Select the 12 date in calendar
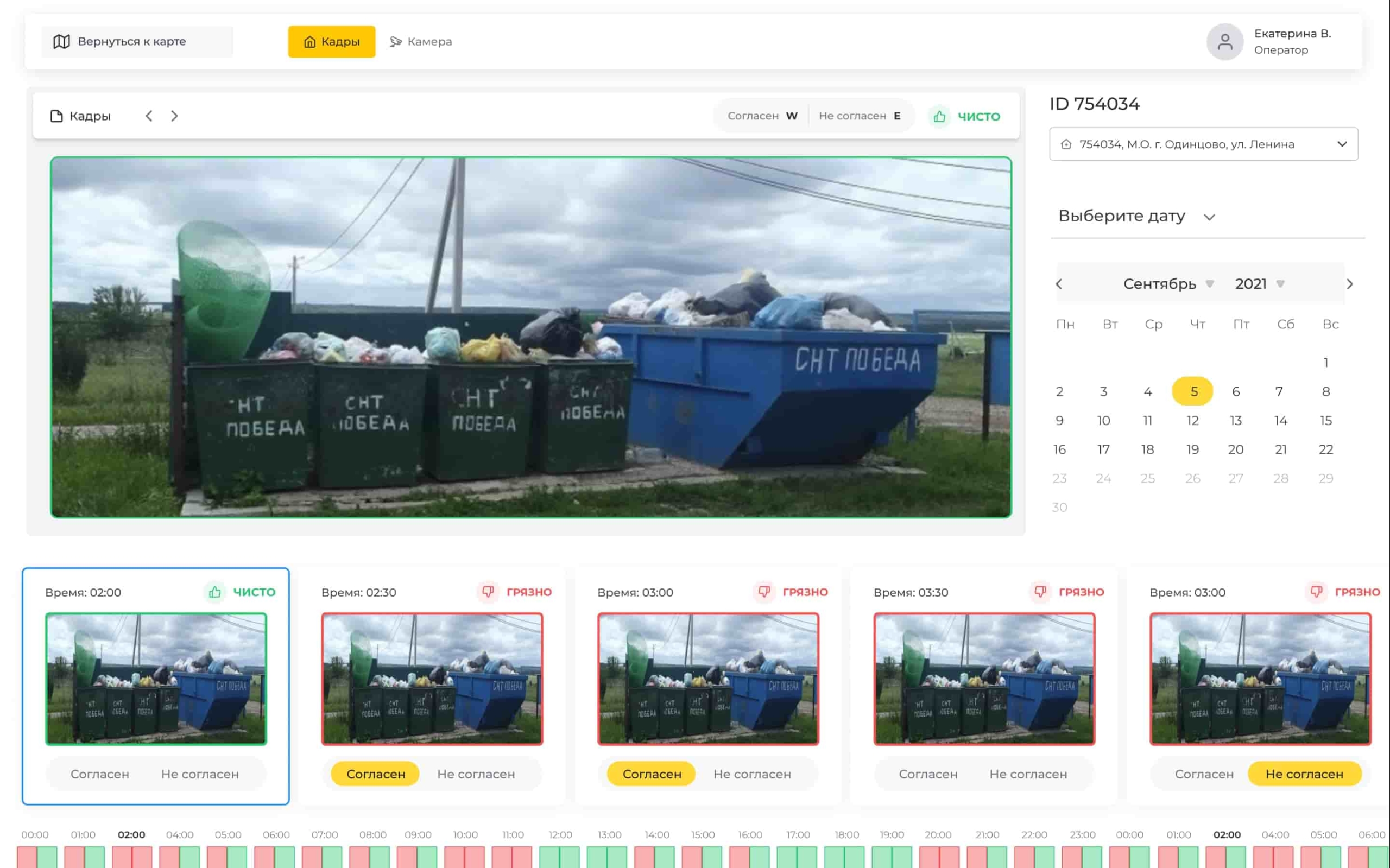This screenshot has height=868, width=1390. coord(1192,420)
